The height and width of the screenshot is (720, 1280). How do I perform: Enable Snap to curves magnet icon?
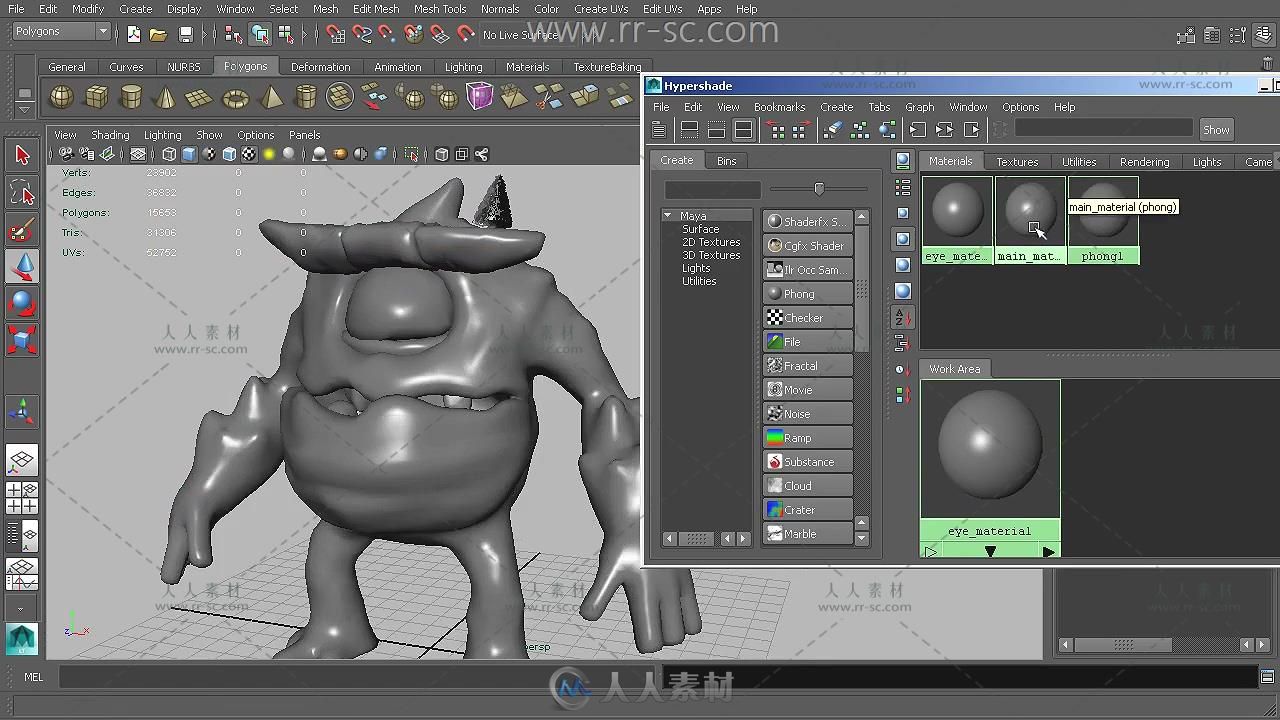coord(362,34)
